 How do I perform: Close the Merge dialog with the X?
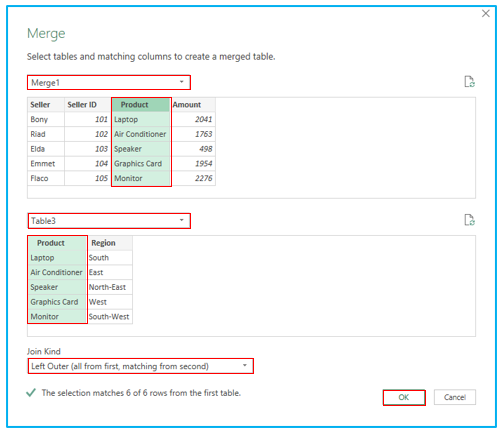point(486,14)
